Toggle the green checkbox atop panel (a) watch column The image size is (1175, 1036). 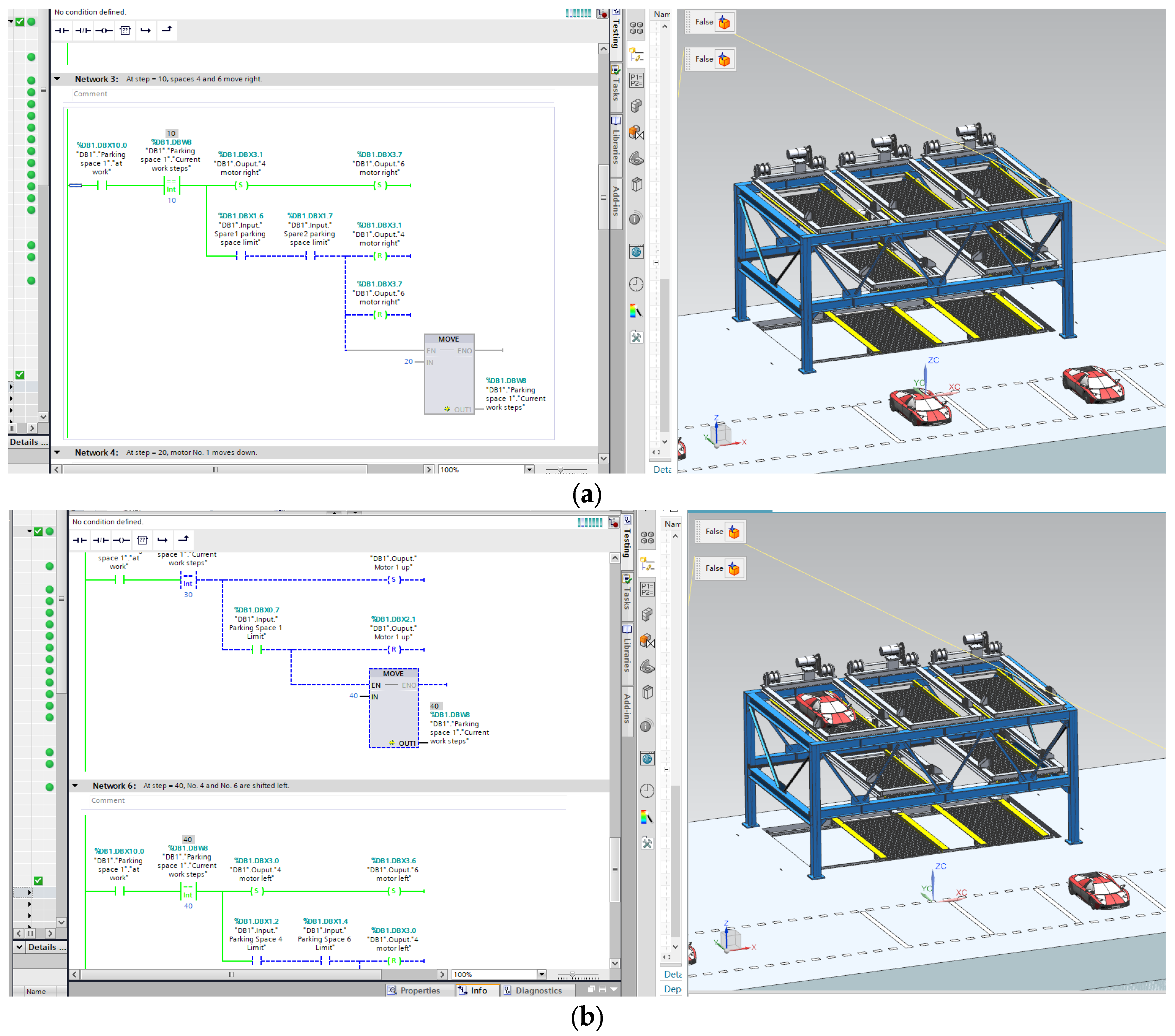tap(19, 22)
